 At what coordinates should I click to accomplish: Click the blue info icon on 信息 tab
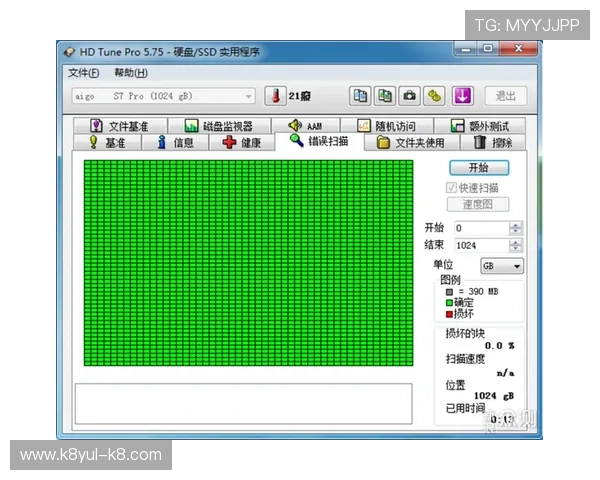pyautogui.click(x=162, y=142)
